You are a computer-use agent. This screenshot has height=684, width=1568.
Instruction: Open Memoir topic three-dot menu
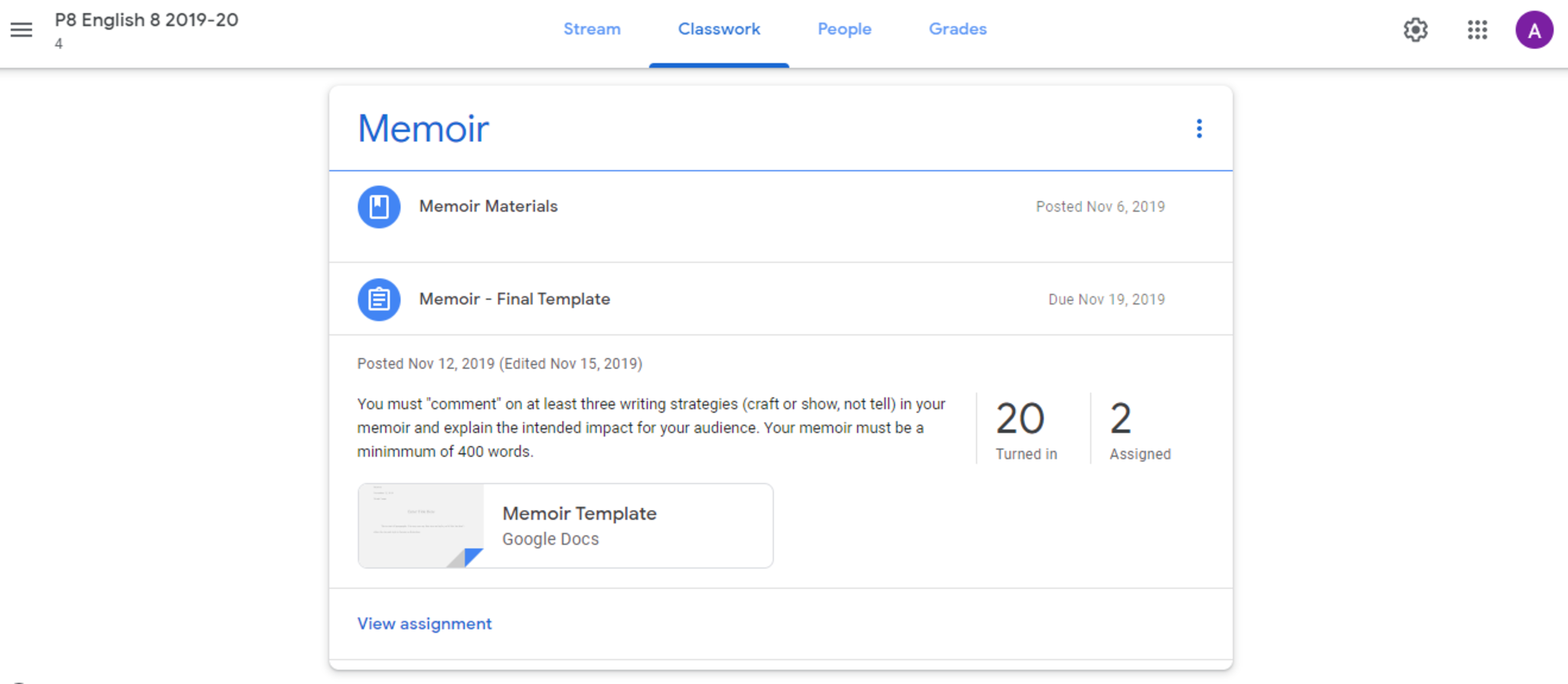pyautogui.click(x=1199, y=129)
